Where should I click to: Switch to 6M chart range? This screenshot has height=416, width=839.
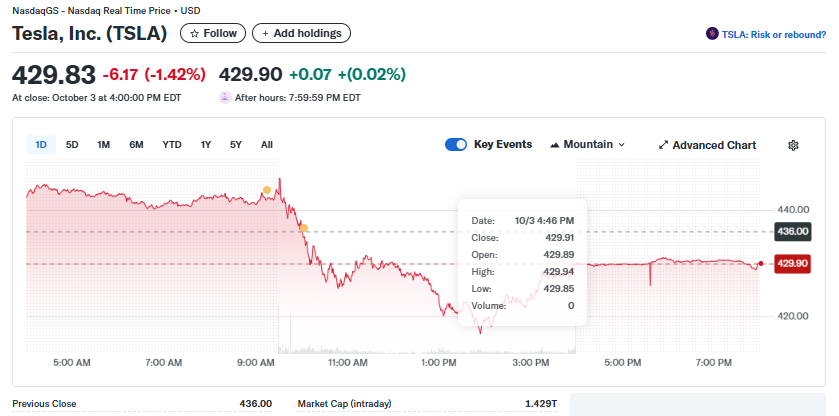(136, 145)
